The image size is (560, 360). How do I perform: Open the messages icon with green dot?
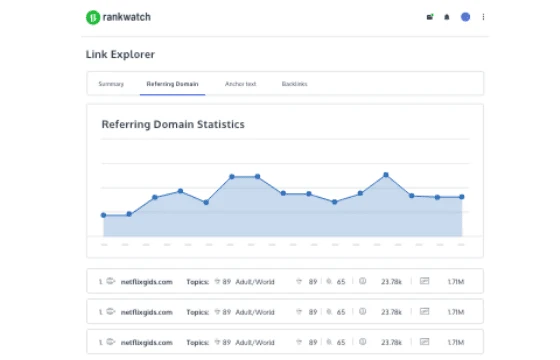coord(430,17)
